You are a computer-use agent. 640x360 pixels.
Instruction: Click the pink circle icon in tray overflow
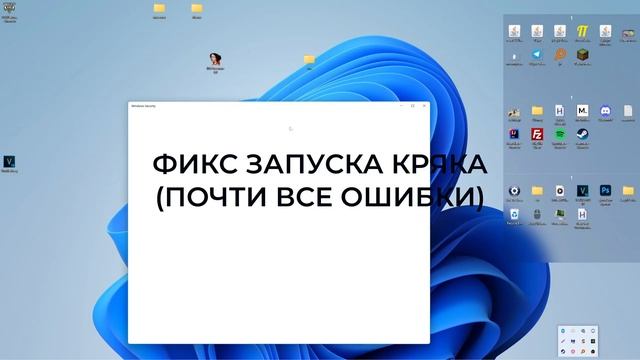573,351
